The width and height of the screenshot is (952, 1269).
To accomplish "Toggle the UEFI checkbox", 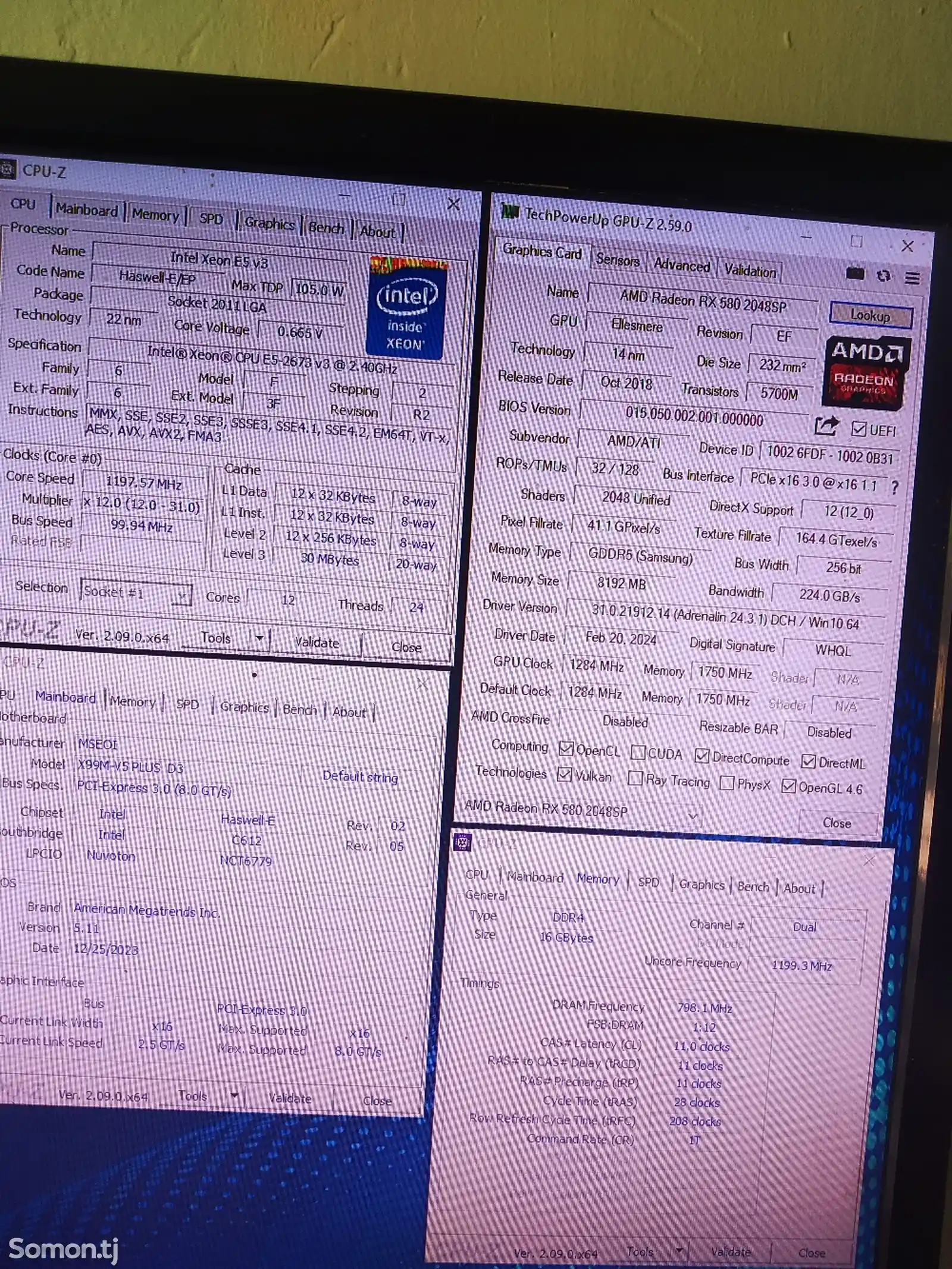I will click(x=859, y=428).
